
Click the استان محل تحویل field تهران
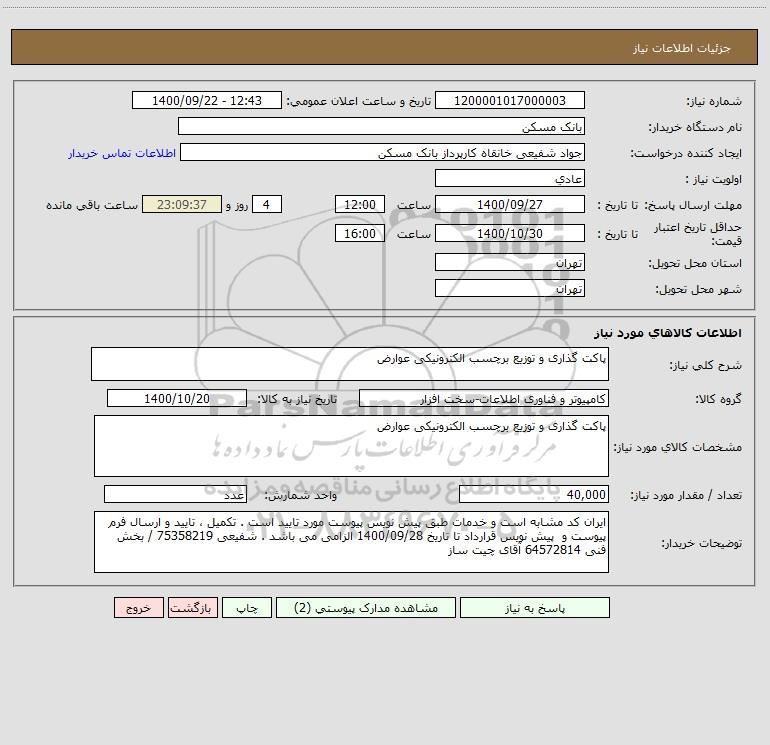coord(510,263)
